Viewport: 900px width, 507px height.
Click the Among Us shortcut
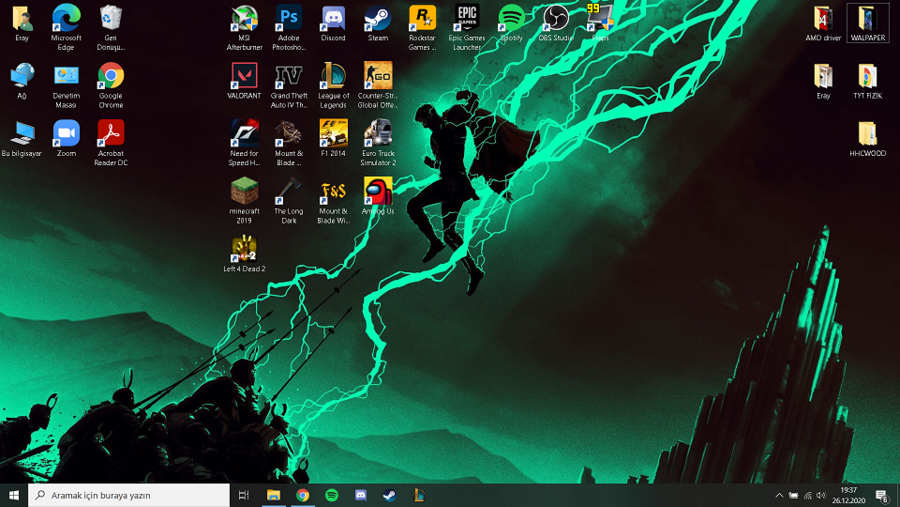[377, 192]
